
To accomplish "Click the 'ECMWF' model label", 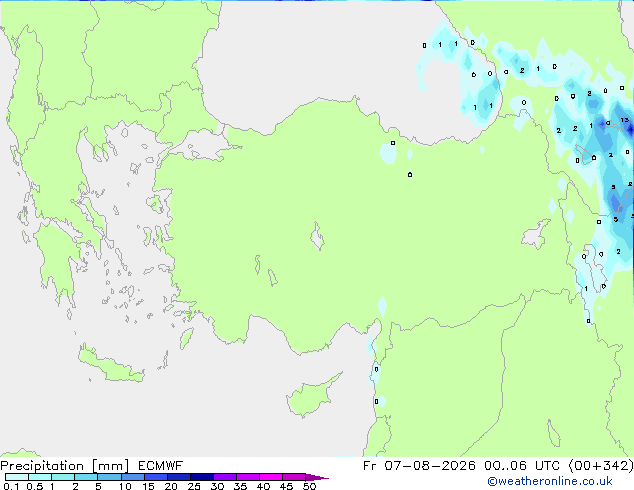I will click(x=161, y=466).
